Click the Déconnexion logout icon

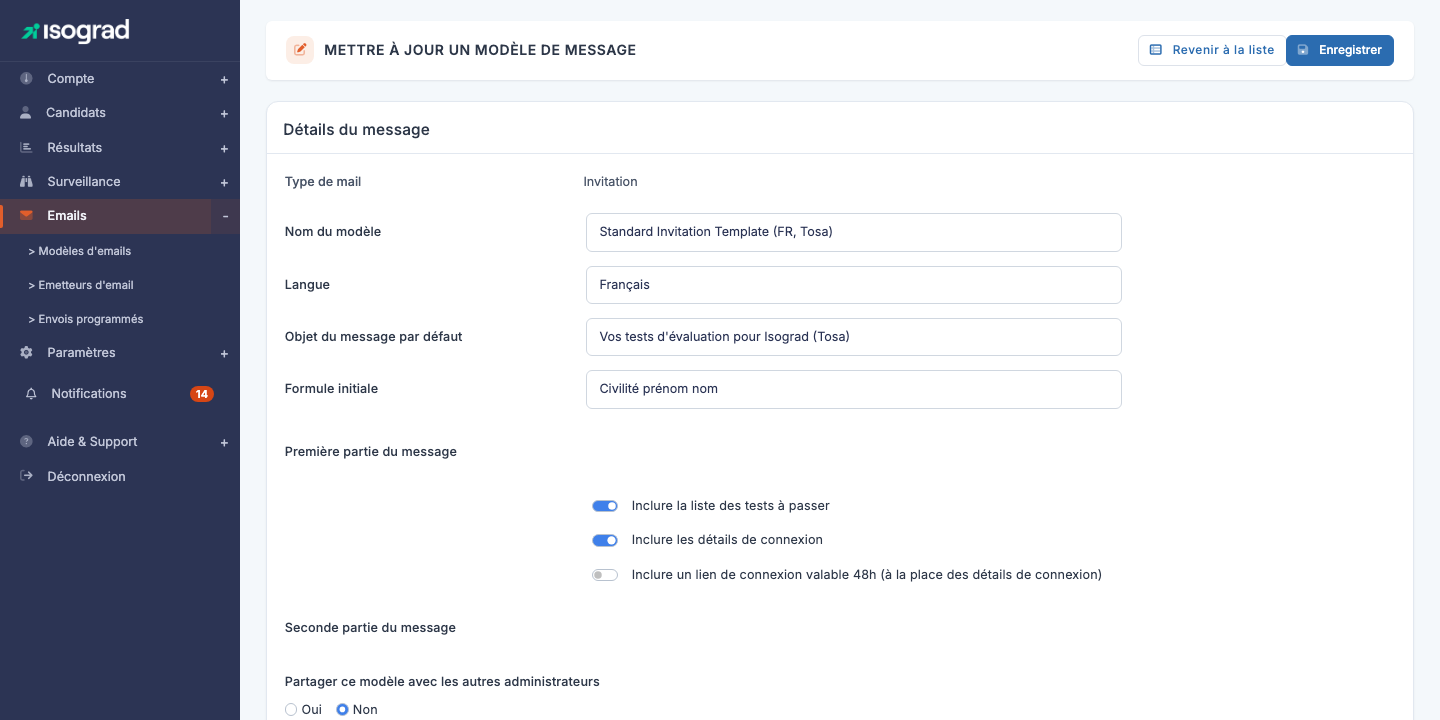[26, 476]
